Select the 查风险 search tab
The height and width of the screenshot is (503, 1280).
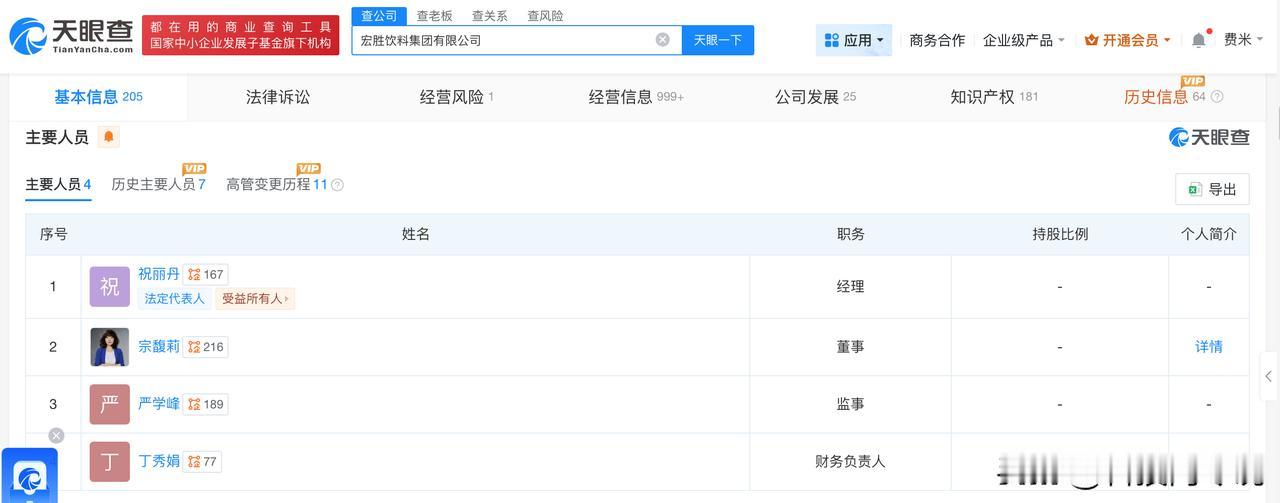coord(545,16)
